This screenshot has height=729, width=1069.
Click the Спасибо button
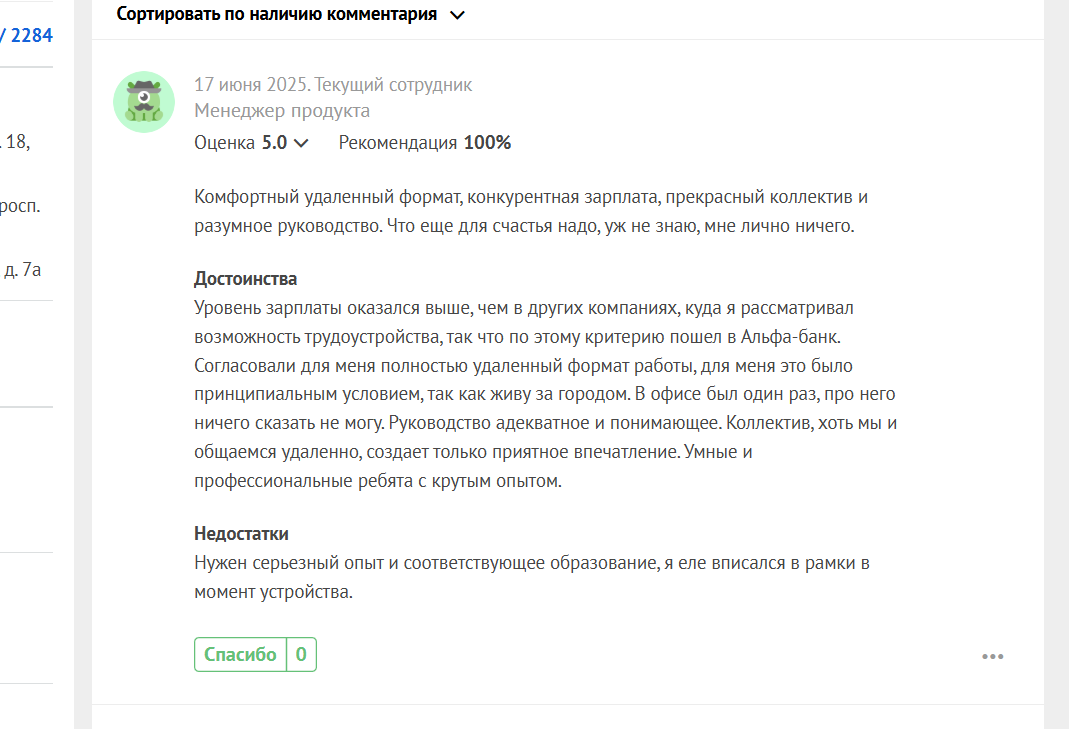(241, 655)
